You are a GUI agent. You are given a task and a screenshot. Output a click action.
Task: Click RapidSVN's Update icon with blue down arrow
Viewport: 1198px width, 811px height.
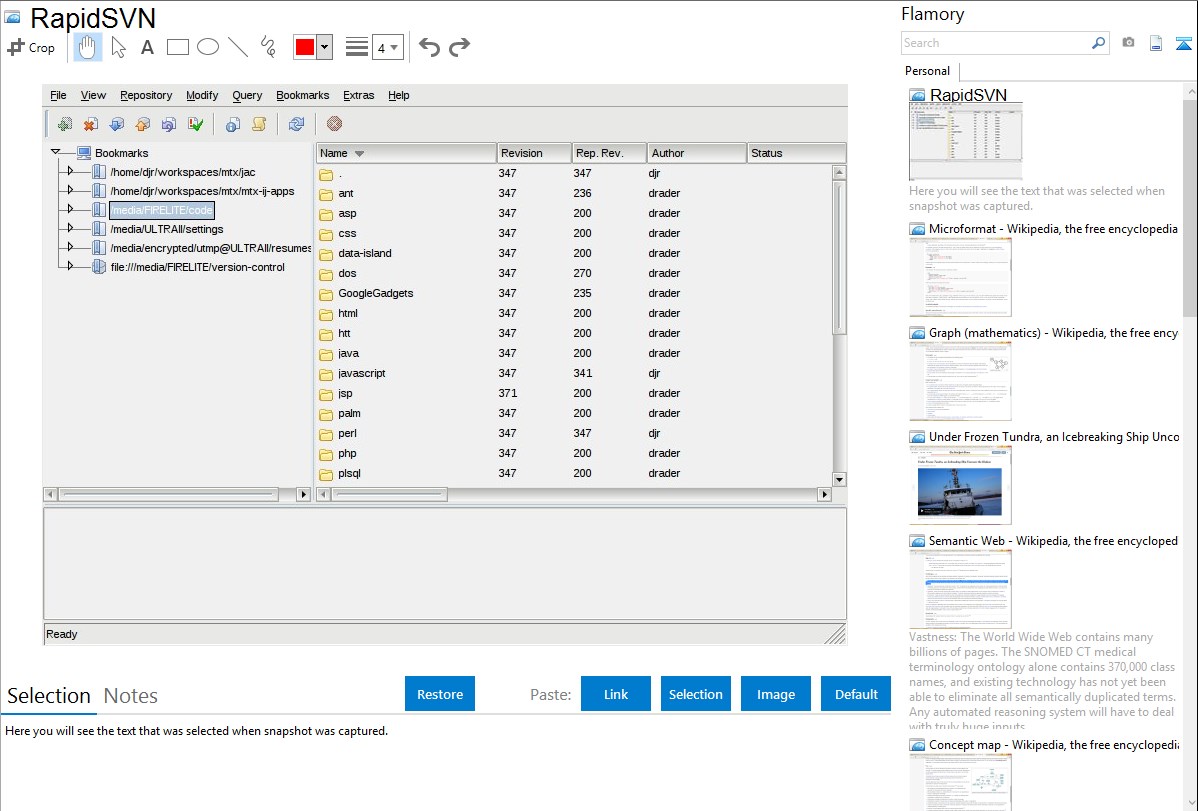pyautogui.click(x=117, y=124)
